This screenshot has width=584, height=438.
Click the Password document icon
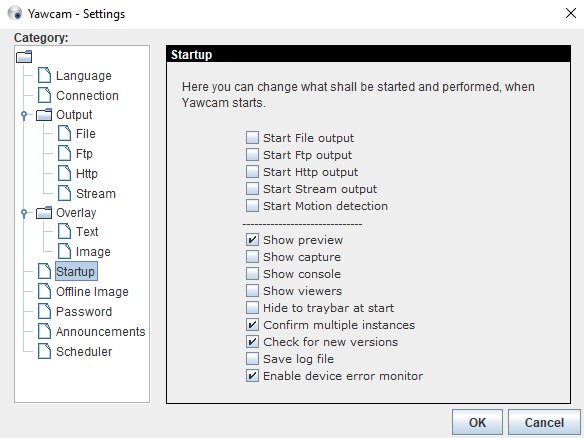coord(44,311)
